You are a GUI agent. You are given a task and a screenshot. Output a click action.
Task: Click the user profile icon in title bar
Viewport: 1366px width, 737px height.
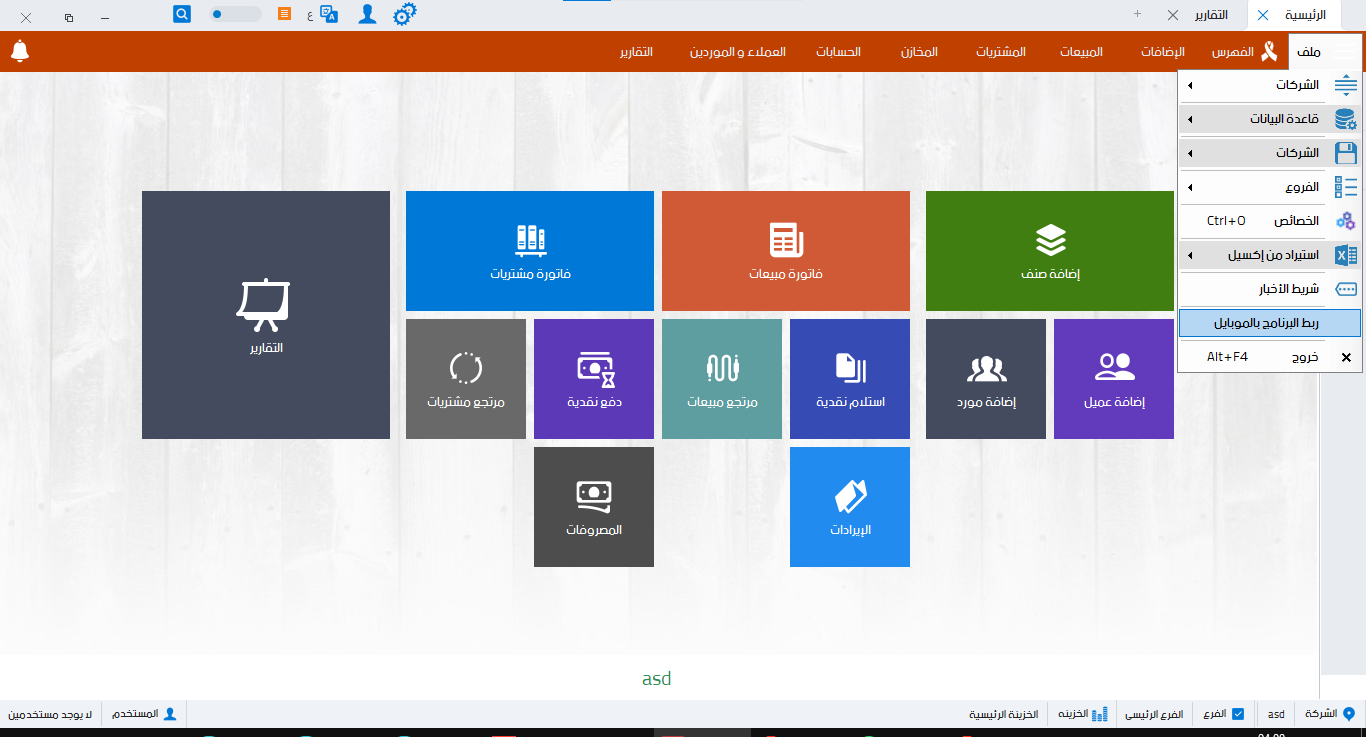click(x=367, y=14)
